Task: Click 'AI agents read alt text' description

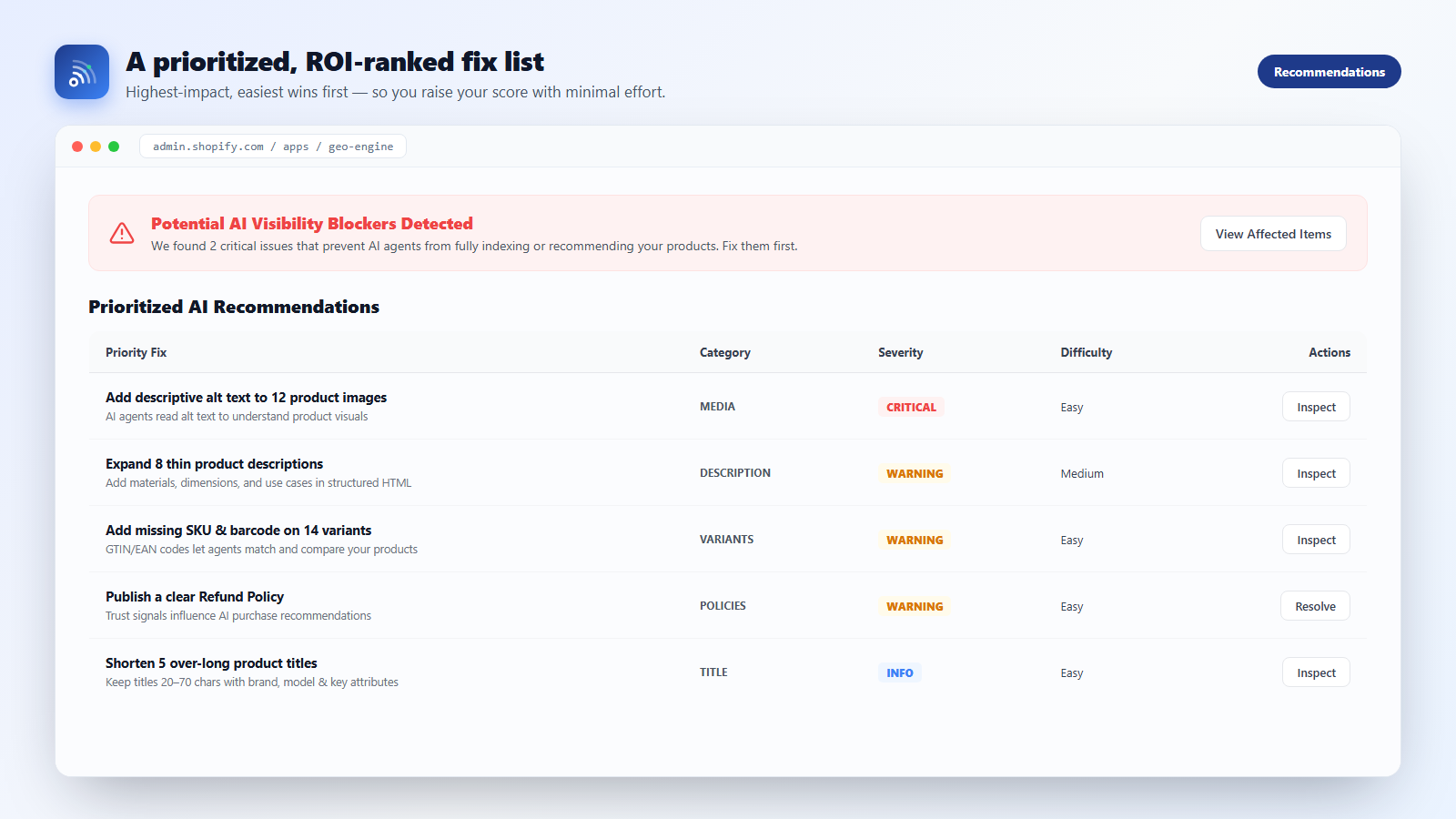Action: click(237, 417)
